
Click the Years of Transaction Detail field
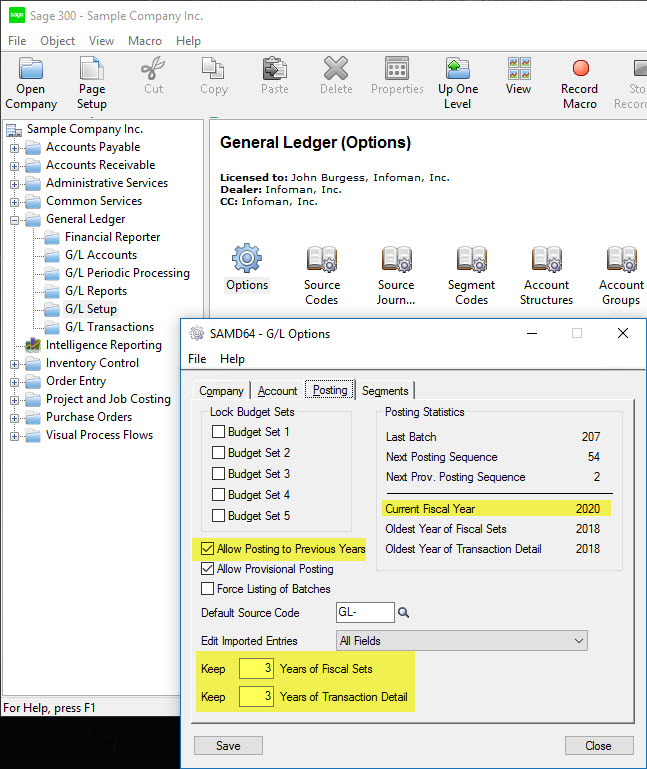coord(256,696)
